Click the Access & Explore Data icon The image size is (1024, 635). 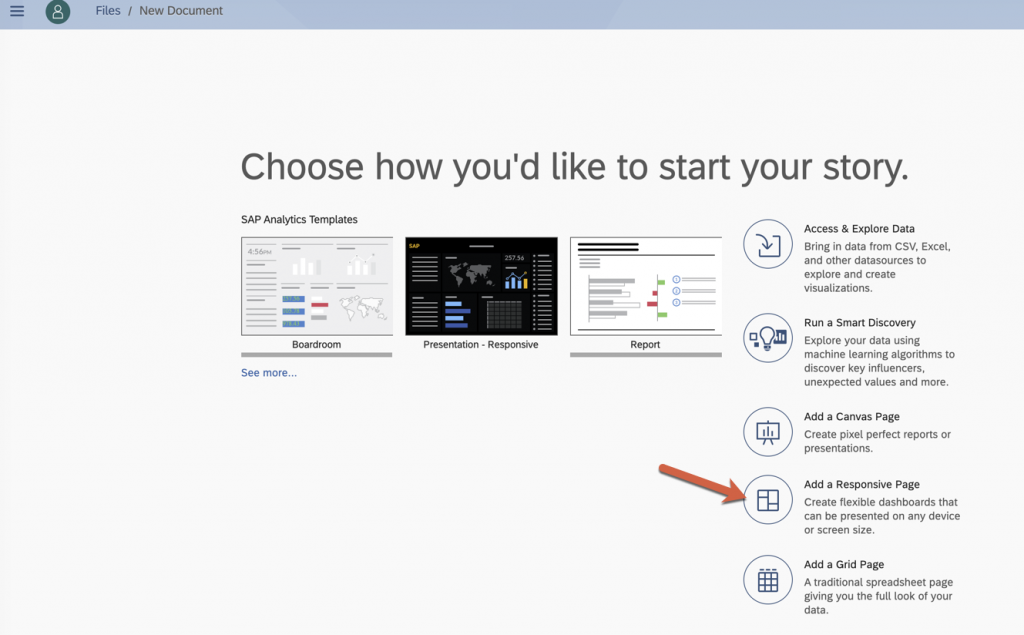(x=767, y=244)
